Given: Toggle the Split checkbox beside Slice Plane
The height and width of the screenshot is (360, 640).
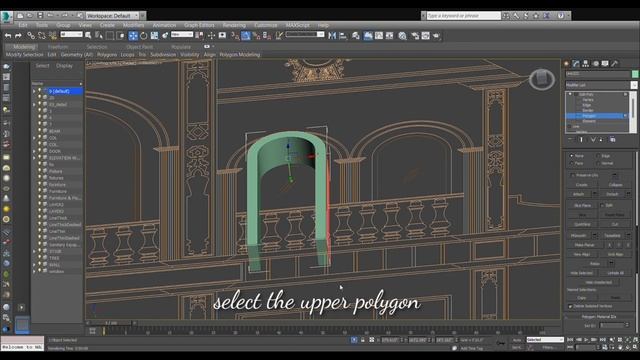Looking at the screenshot, I should [x=602, y=205].
